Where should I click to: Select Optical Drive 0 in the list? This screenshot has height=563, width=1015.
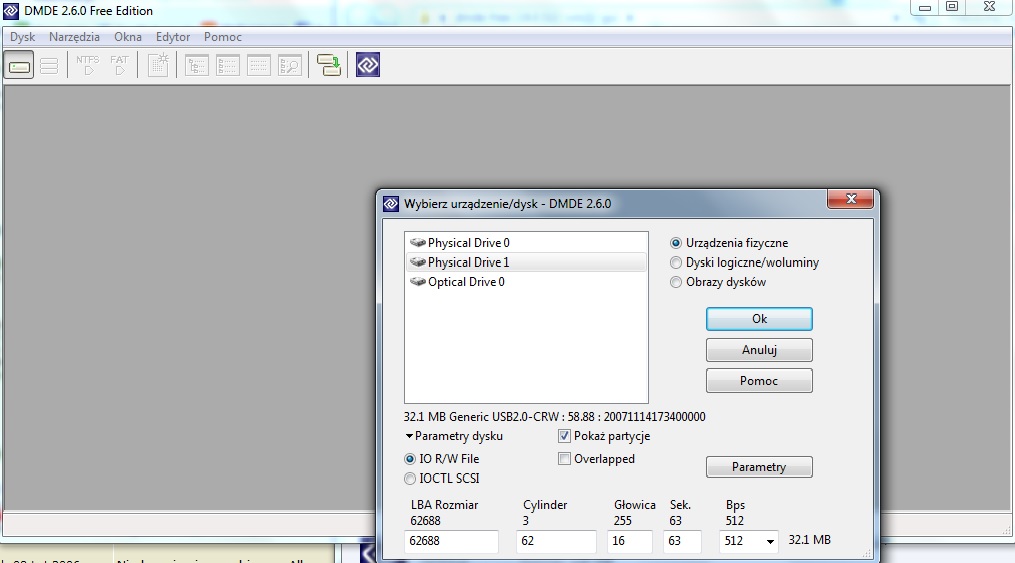pos(526,282)
